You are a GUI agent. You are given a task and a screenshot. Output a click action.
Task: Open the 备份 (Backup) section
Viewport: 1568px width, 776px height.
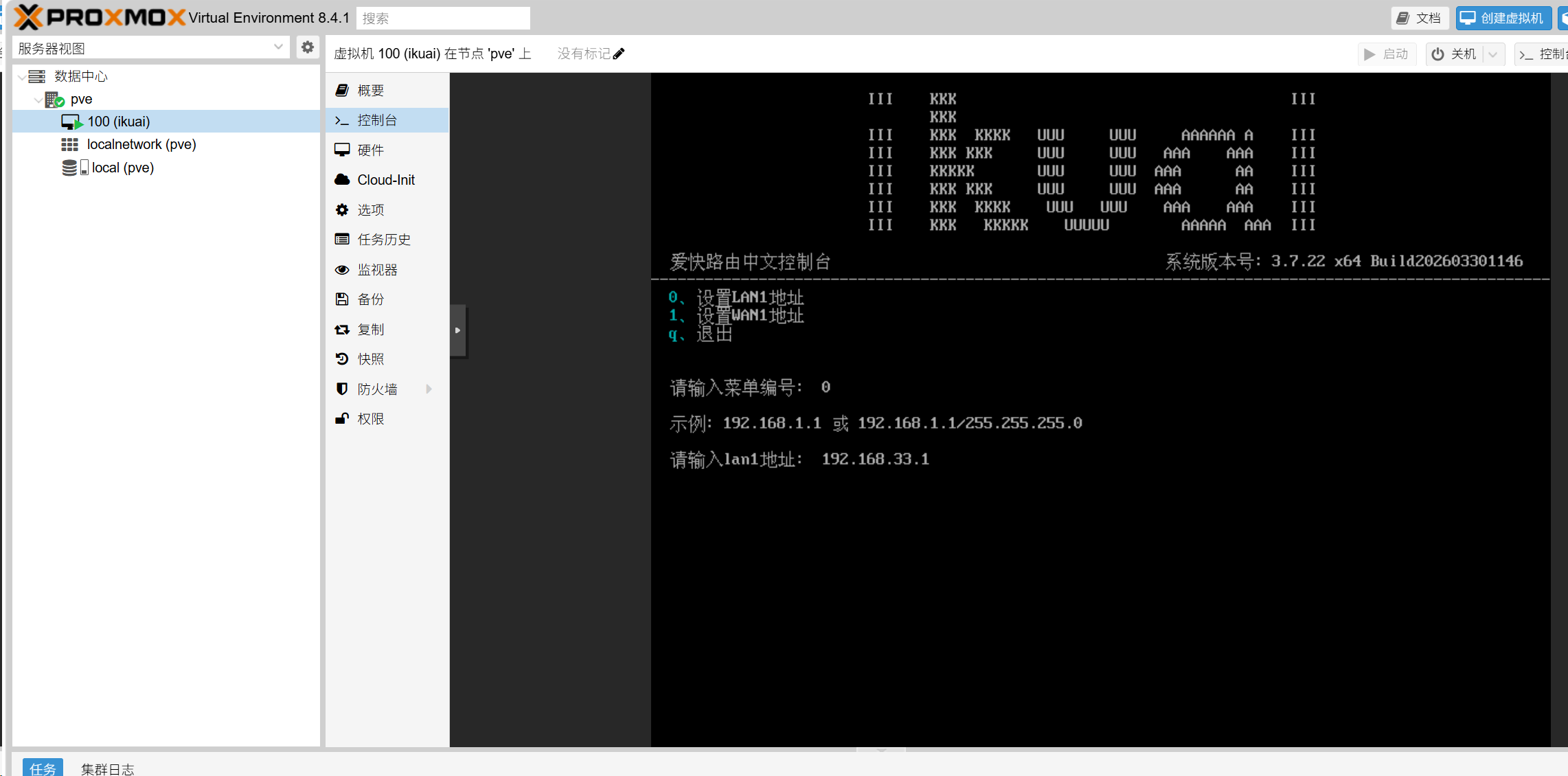[x=371, y=299]
